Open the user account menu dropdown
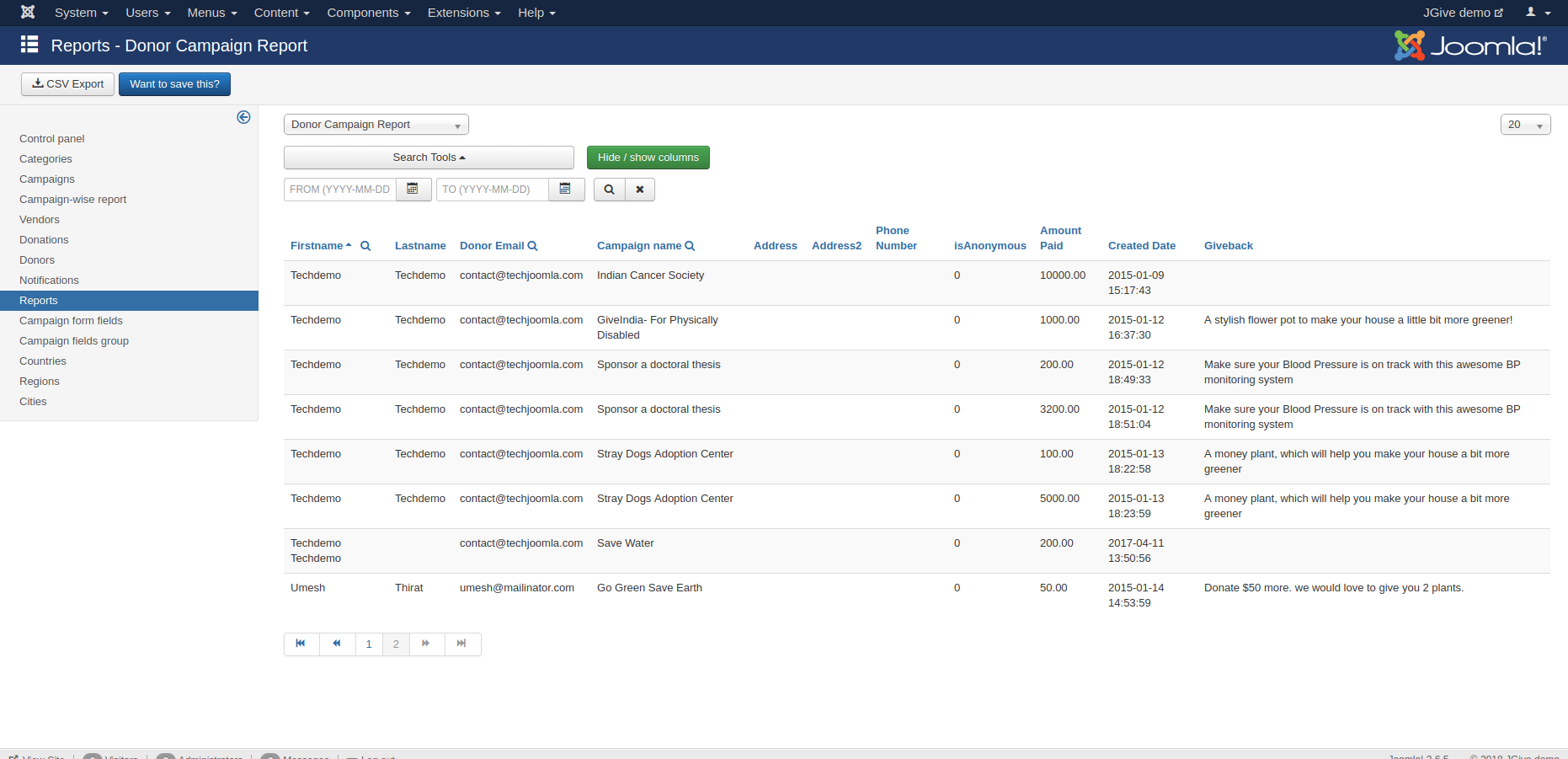Screen dimensions: 1568x759 point(1537,13)
